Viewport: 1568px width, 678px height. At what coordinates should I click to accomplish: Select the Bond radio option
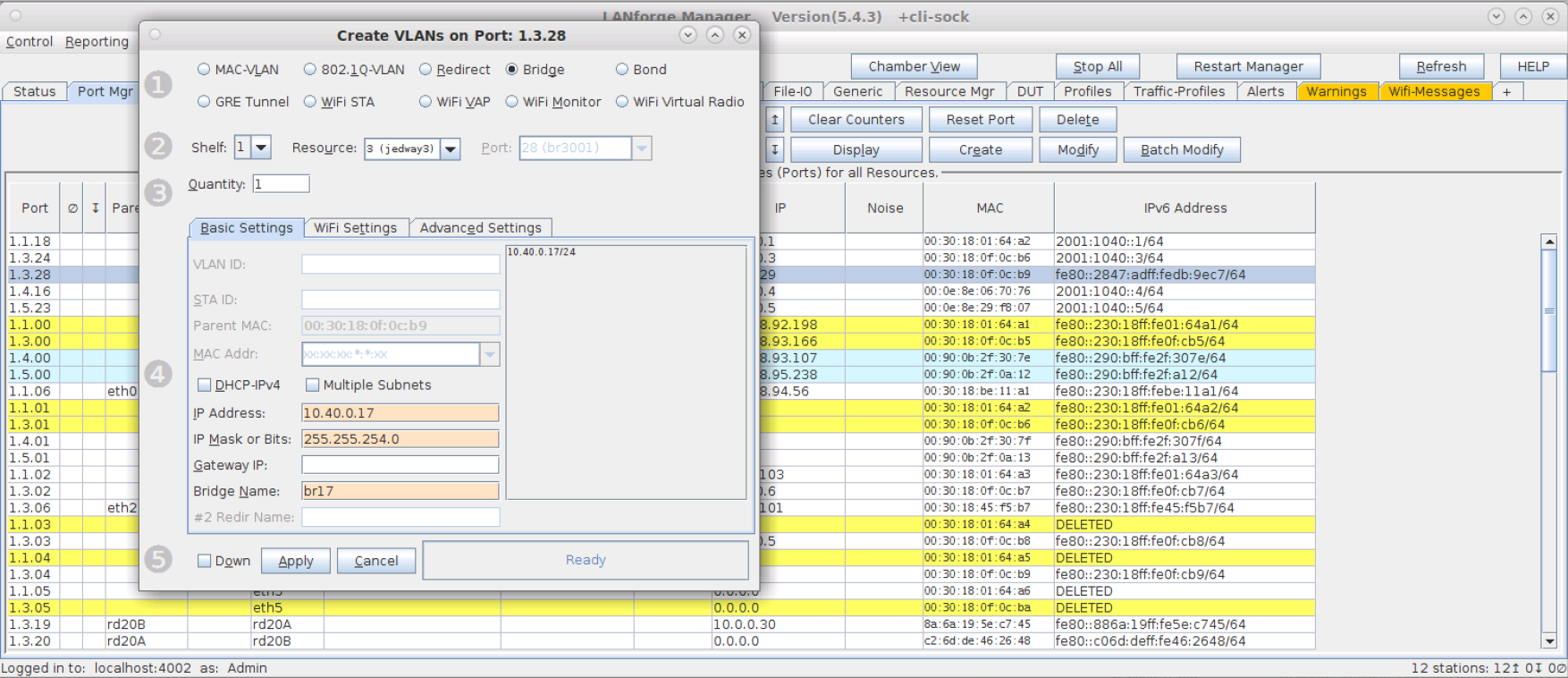(x=622, y=70)
